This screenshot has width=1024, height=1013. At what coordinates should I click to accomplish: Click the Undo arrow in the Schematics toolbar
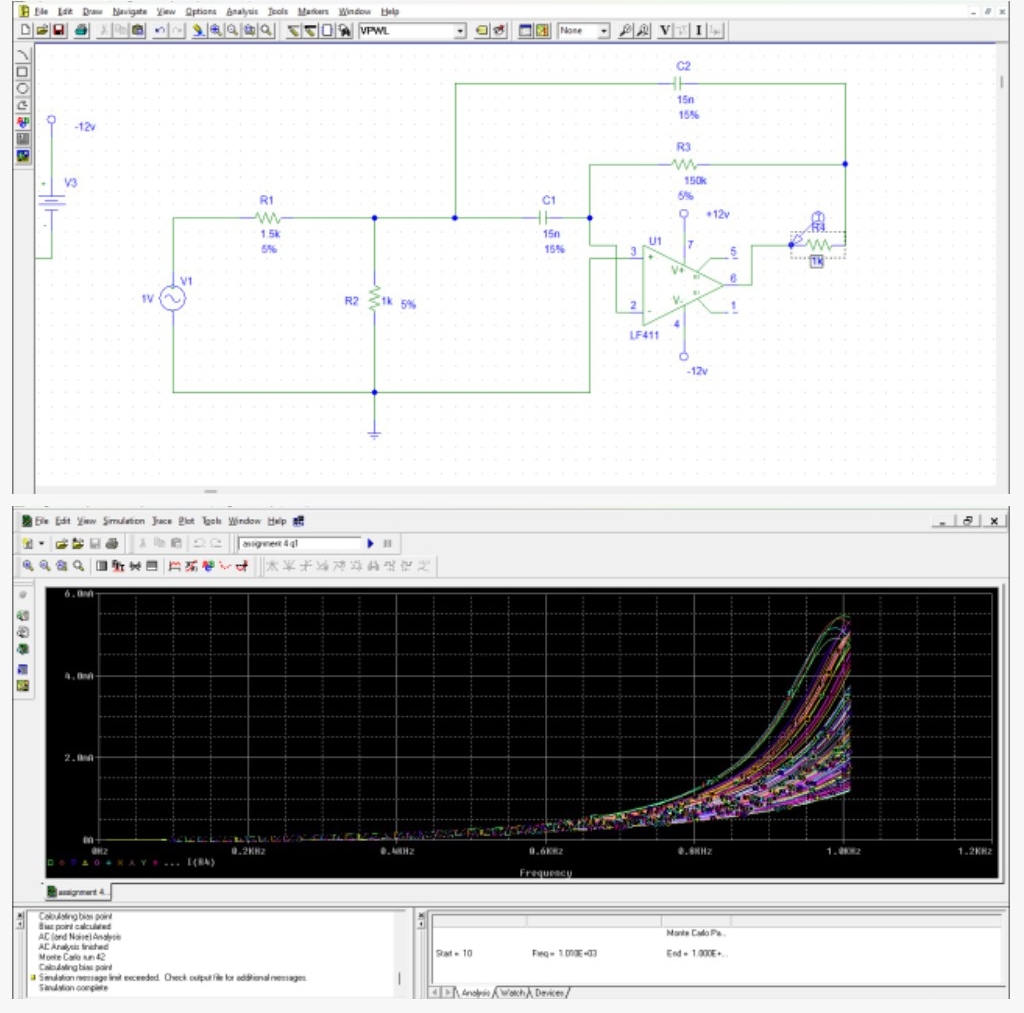click(159, 31)
